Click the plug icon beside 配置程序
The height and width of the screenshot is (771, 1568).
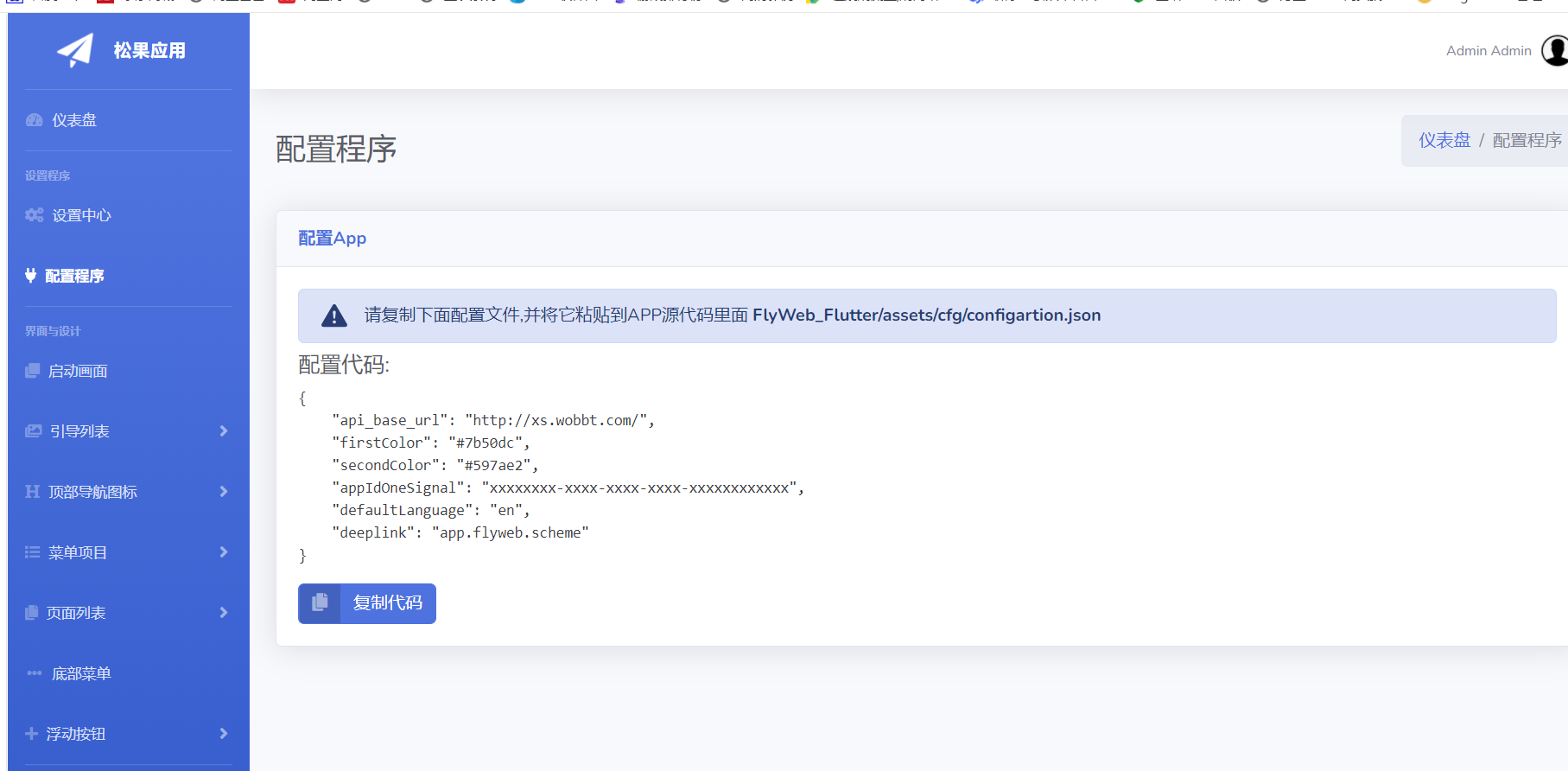(x=31, y=276)
